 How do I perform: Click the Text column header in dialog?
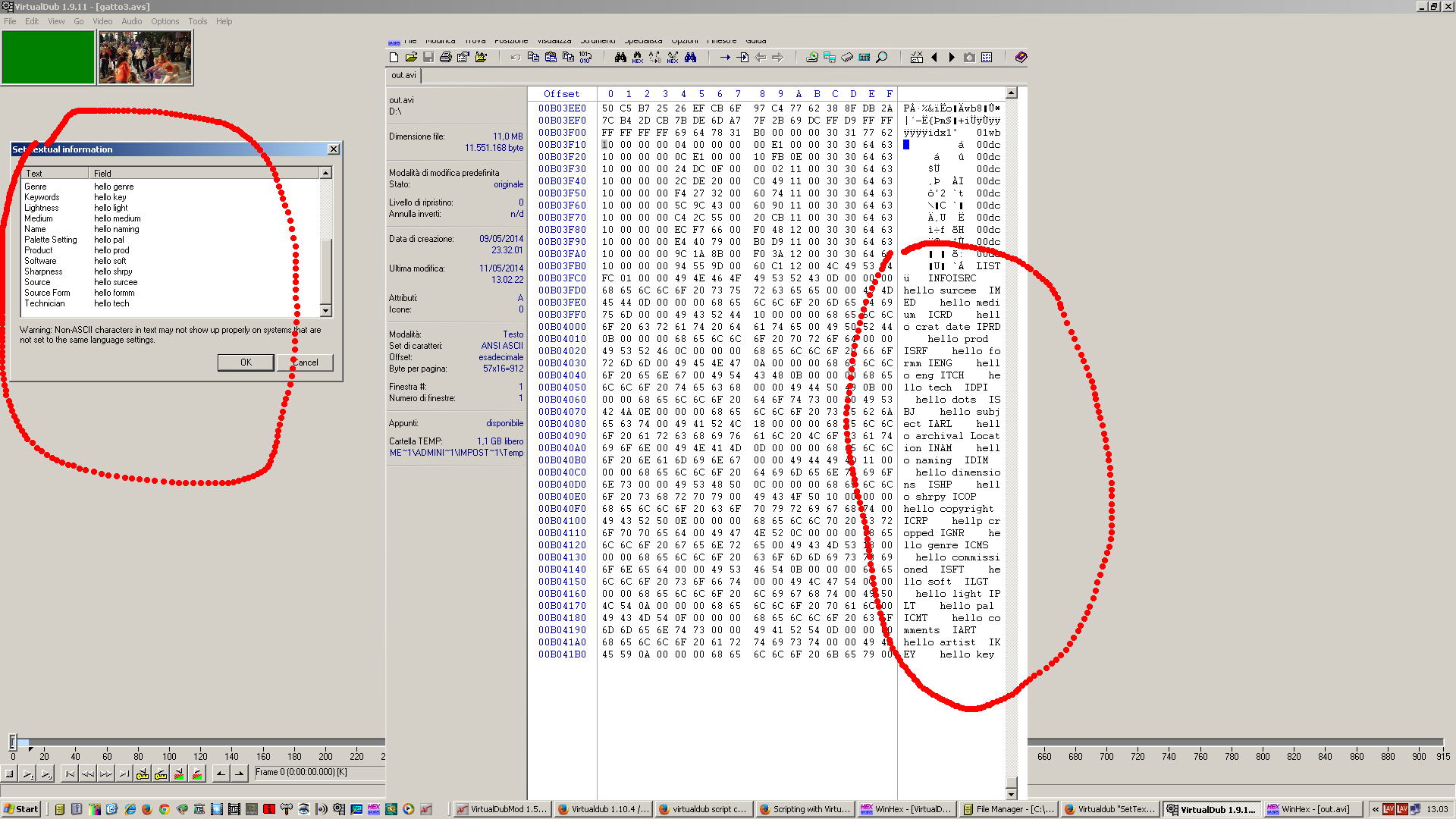55,174
